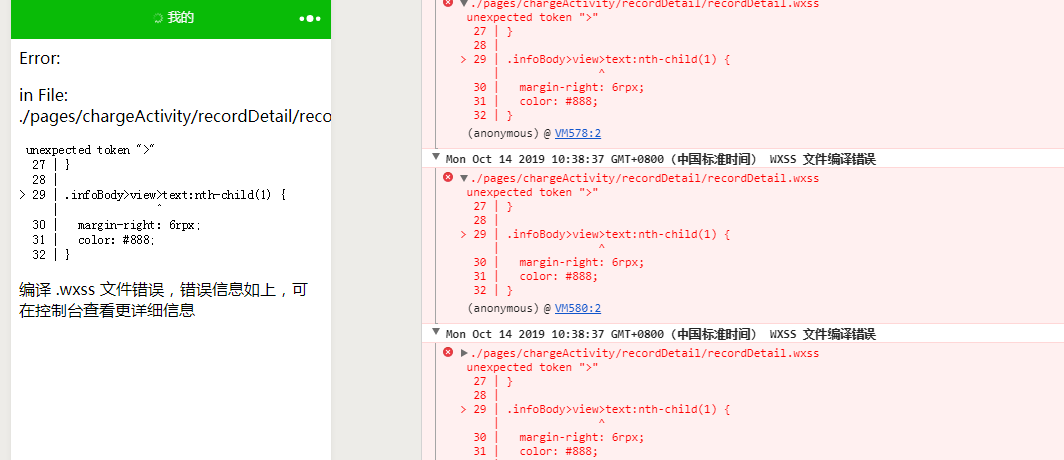Collapse the recordDetail.wxss error entry above the VM580:2 link
This screenshot has height=460, width=1064.
click(x=464, y=178)
